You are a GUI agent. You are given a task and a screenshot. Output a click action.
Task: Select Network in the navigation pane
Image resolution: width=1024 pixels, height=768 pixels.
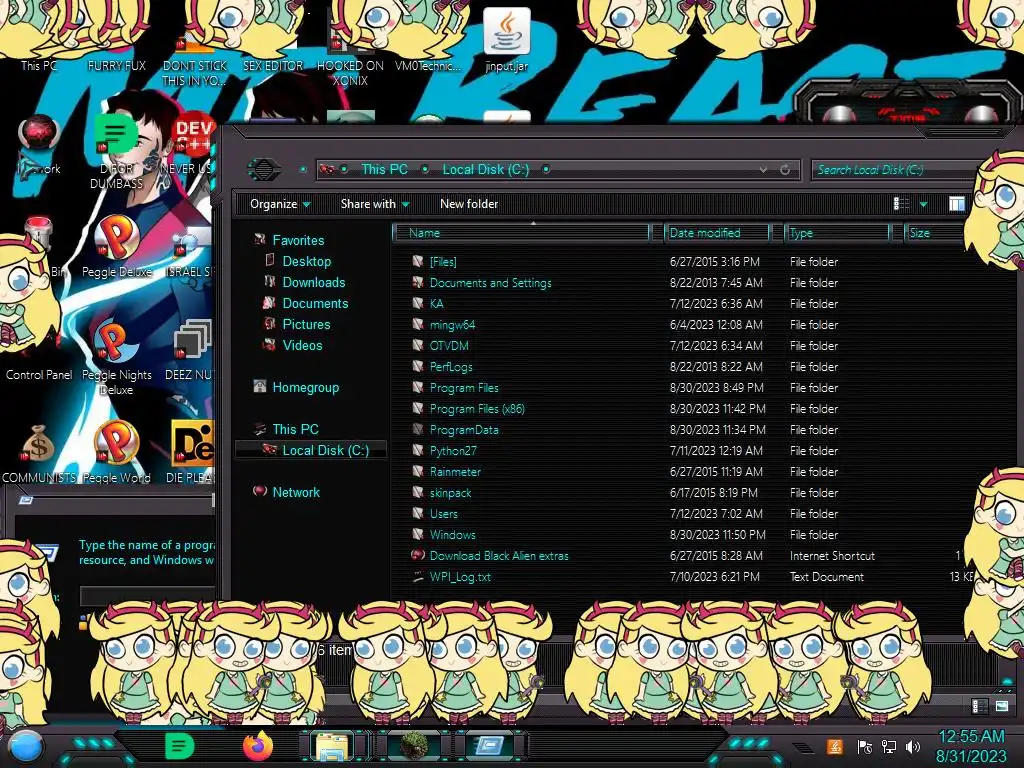pos(296,492)
